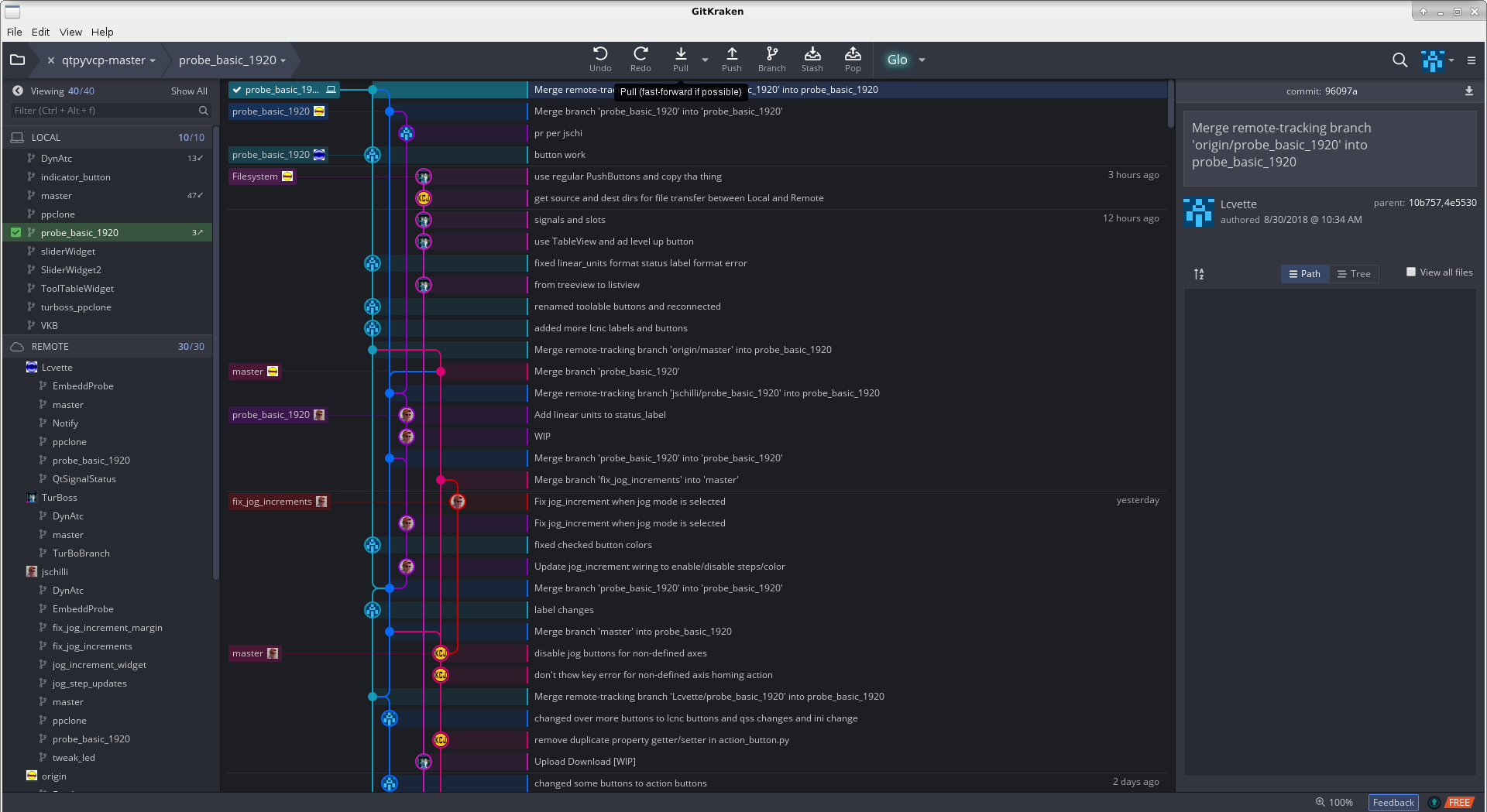Click the commit graph vertical scrollbar
Image resolution: width=1487 pixels, height=812 pixels.
coord(1170,104)
